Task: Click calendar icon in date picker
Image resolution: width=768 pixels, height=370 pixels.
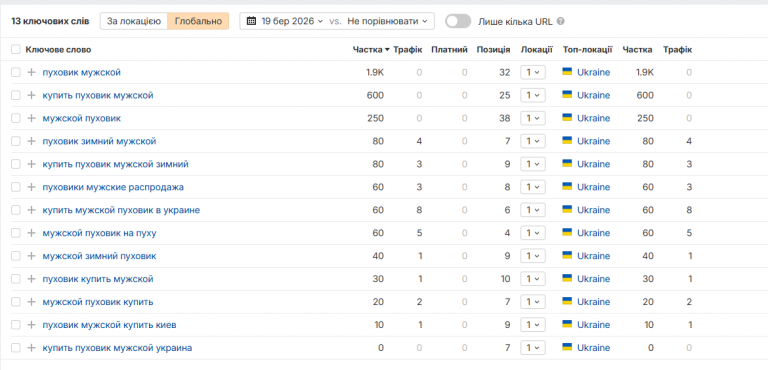Action: click(251, 21)
